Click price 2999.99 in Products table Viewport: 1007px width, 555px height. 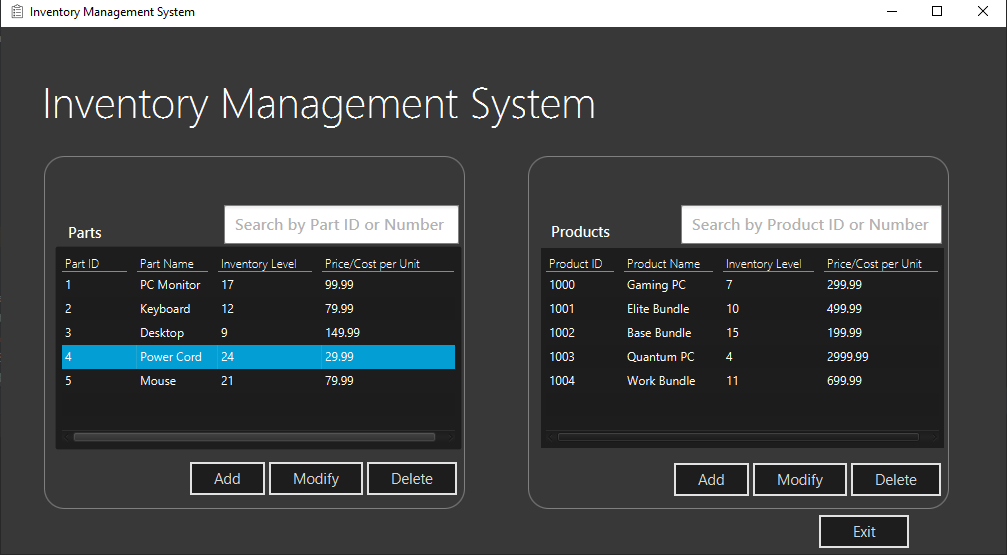[x=848, y=357]
